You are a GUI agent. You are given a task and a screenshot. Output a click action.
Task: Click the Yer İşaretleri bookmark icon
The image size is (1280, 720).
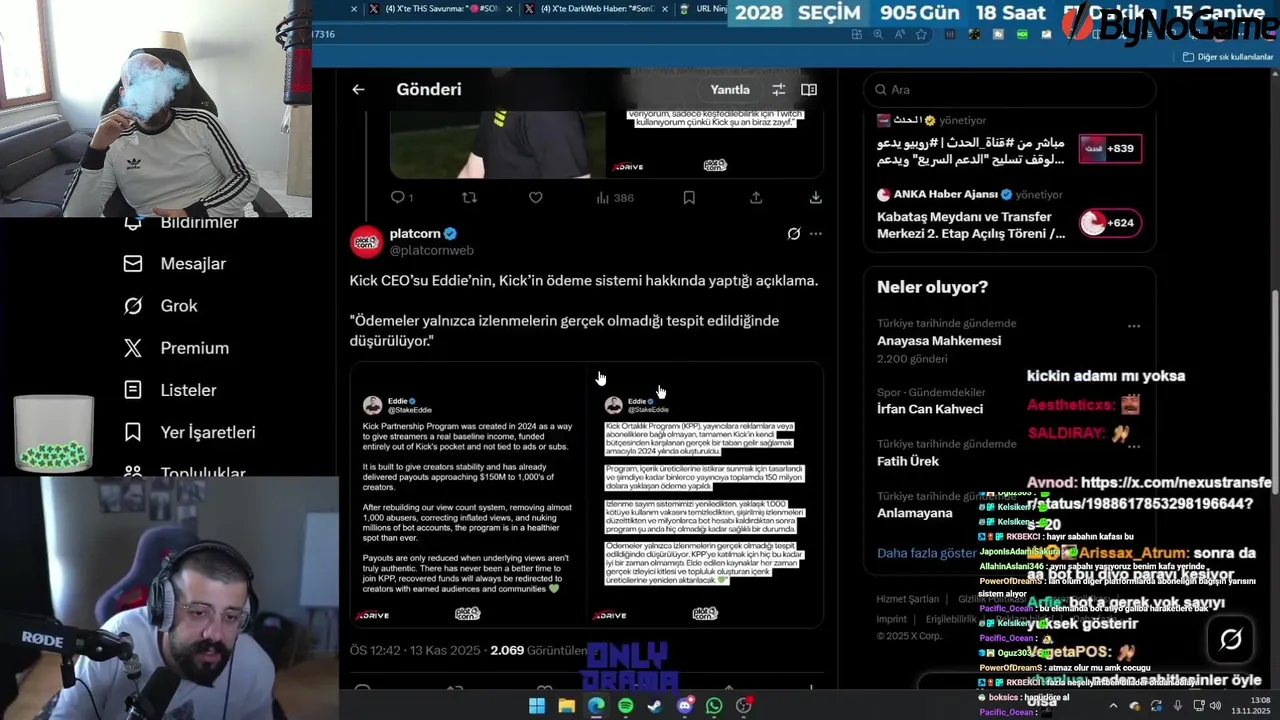[133, 432]
